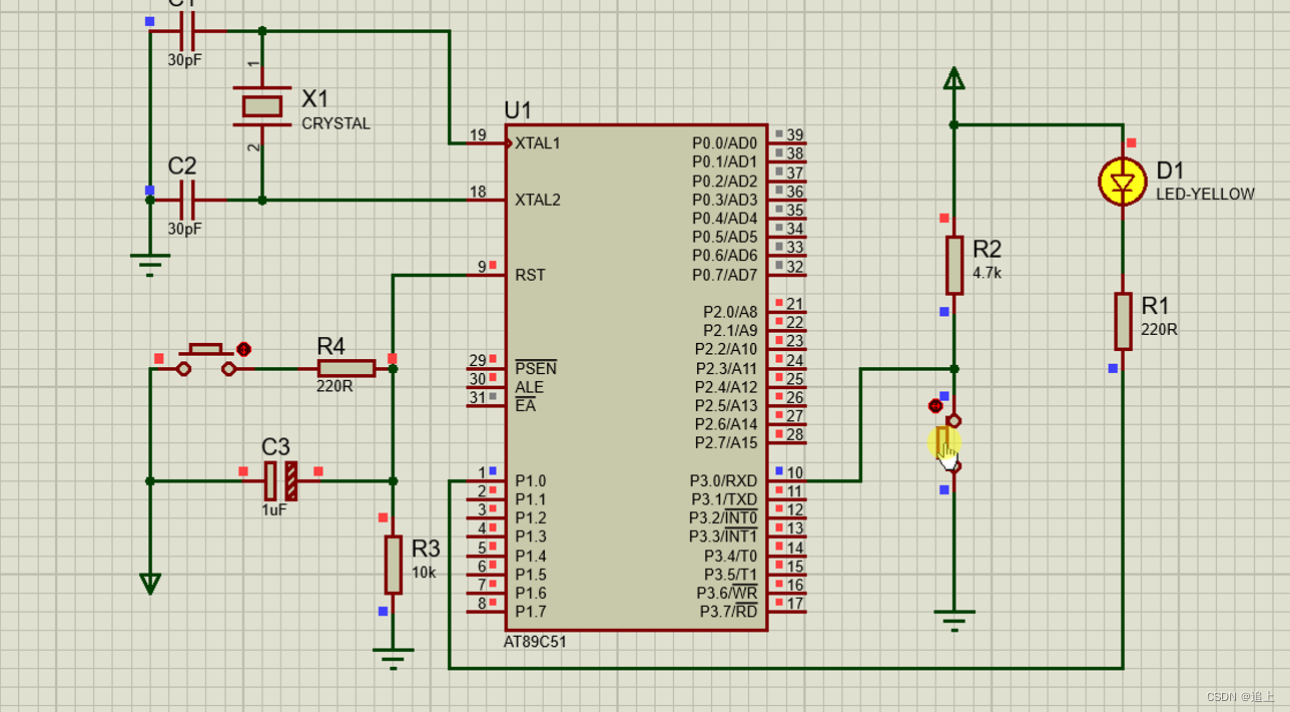Click the CRYSTAL value label
The height and width of the screenshot is (712, 1290).
coord(336,124)
